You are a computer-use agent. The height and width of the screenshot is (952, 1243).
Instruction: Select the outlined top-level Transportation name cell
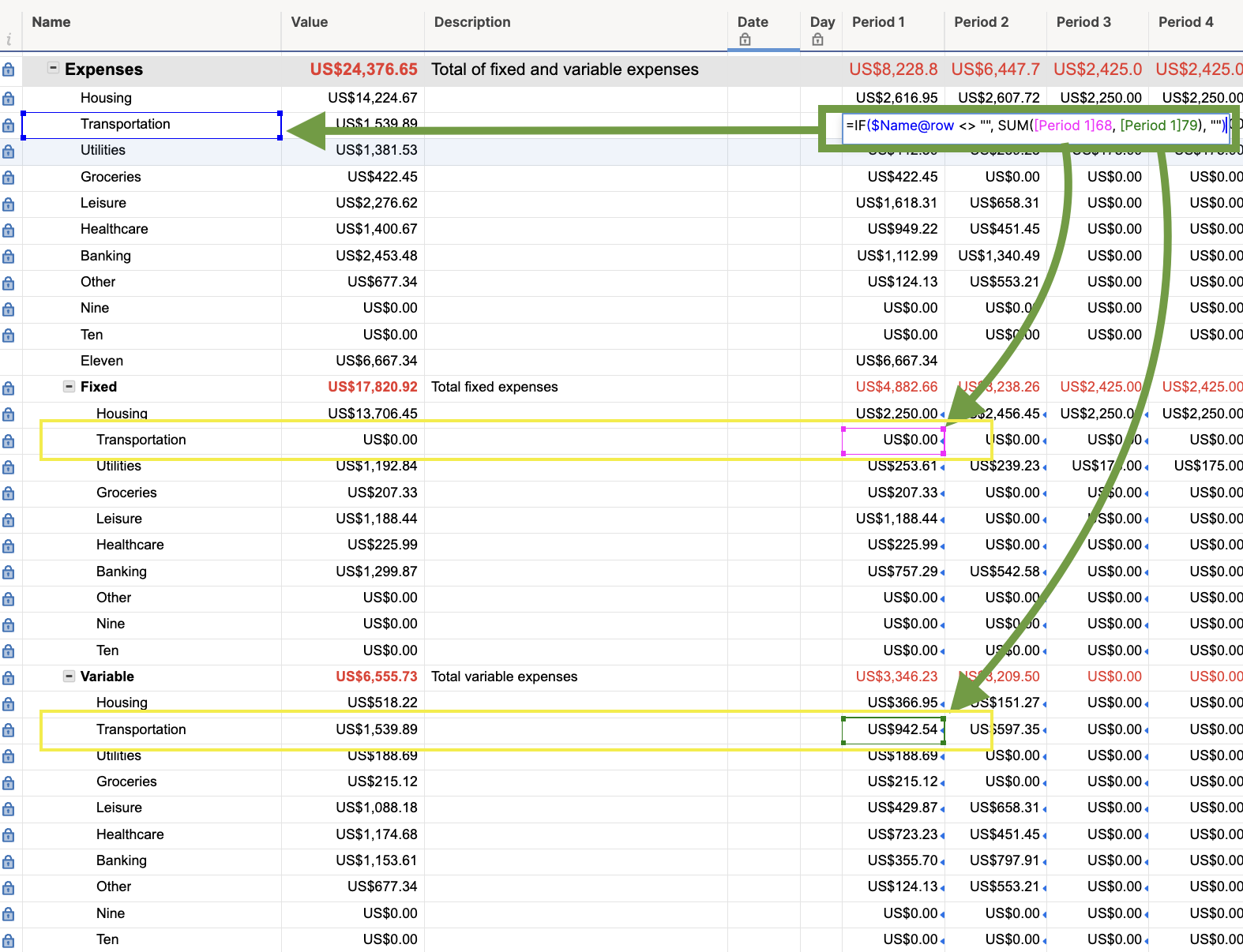tap(152, 125)
